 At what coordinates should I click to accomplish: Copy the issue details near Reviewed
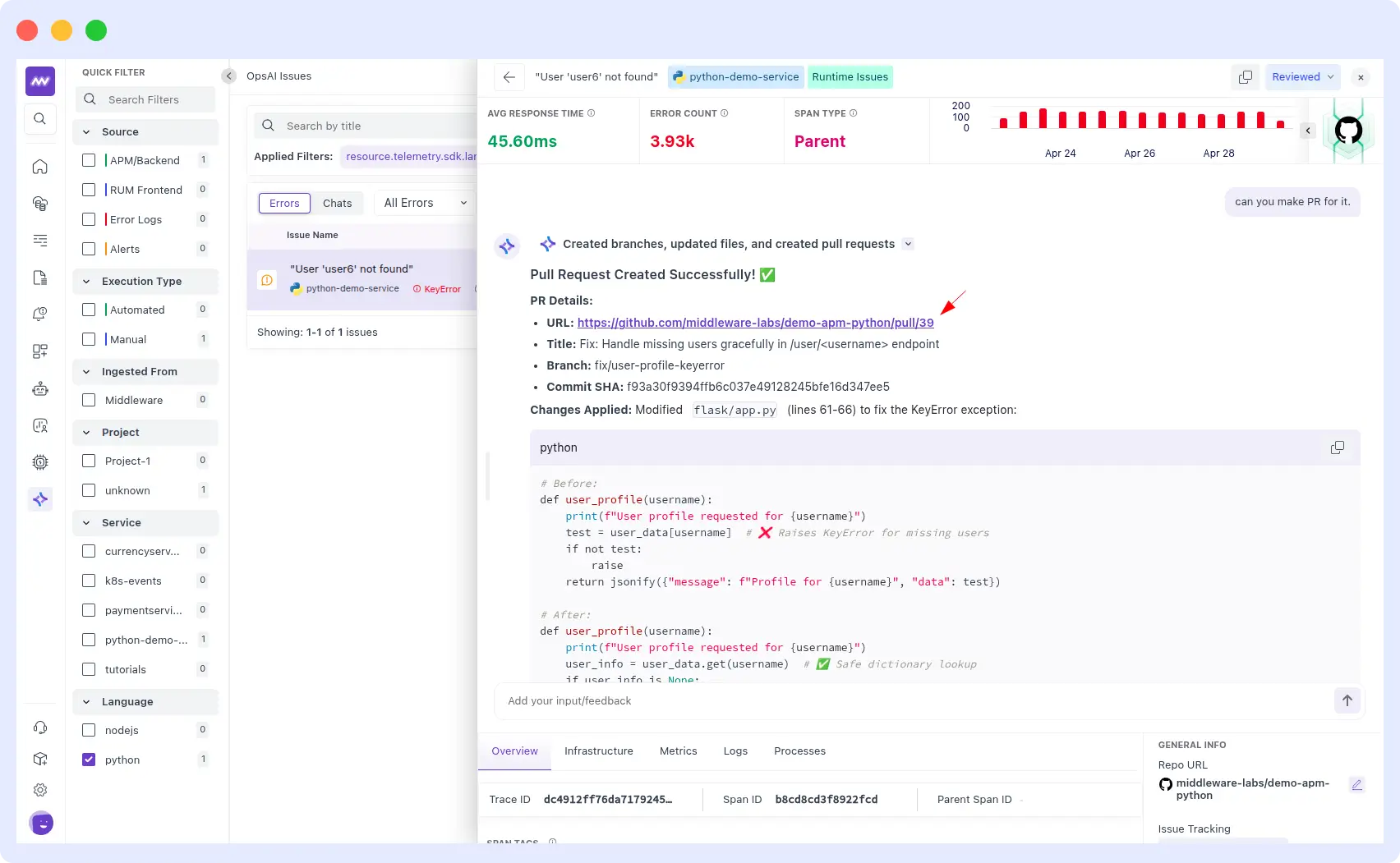[1245, 76]
